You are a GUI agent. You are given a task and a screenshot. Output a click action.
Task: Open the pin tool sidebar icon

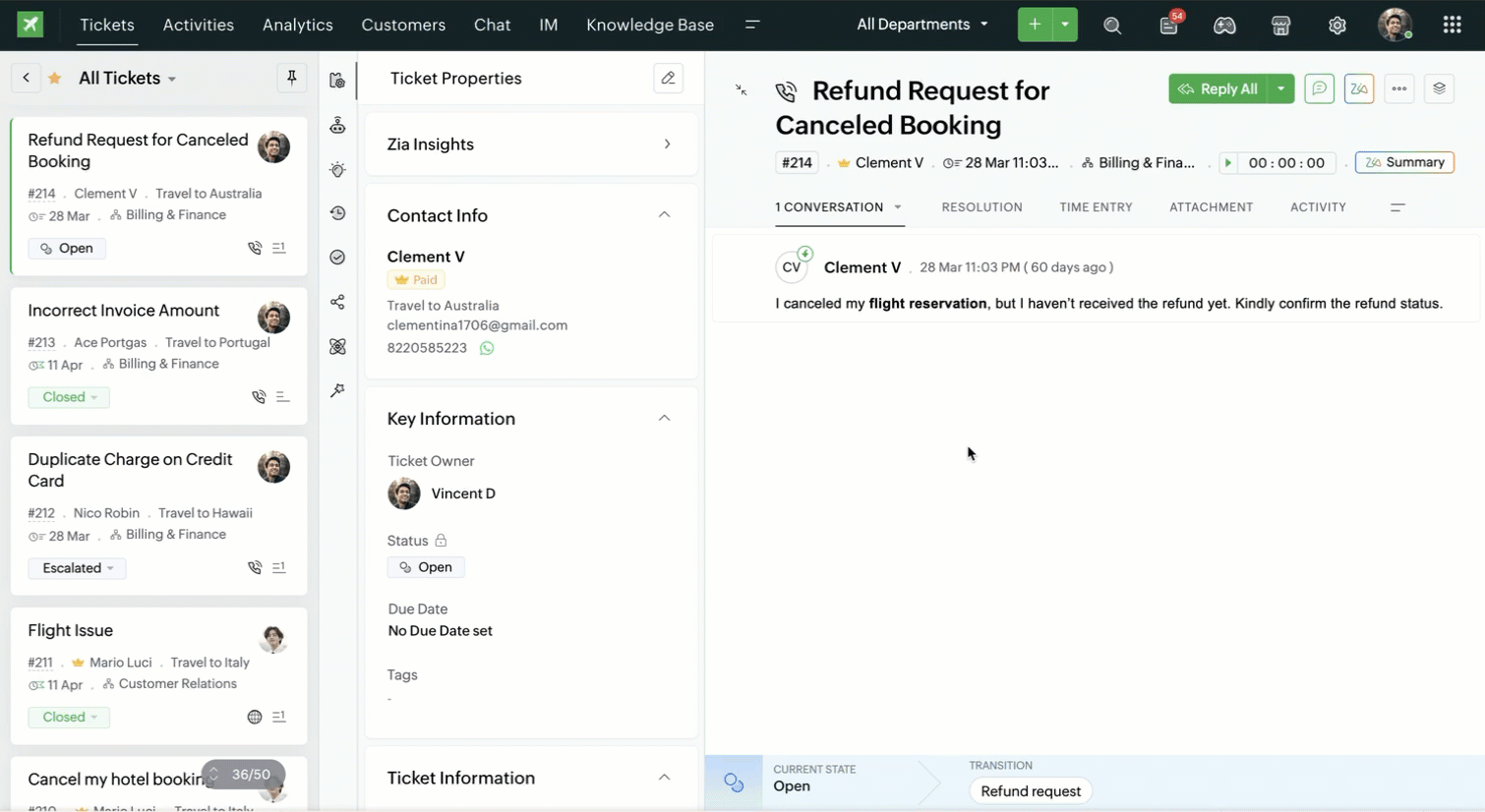pos(337,390)
